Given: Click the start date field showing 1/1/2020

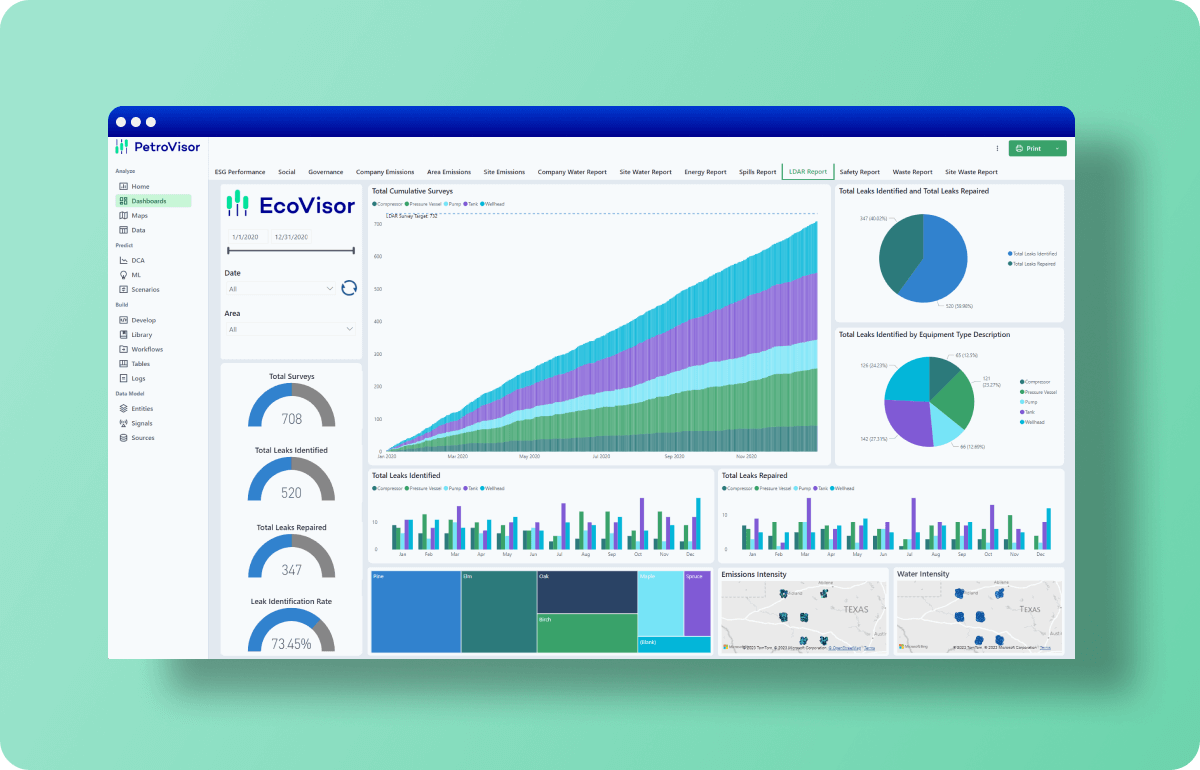Looking at the screenshot, I should [x=246, y=237].
